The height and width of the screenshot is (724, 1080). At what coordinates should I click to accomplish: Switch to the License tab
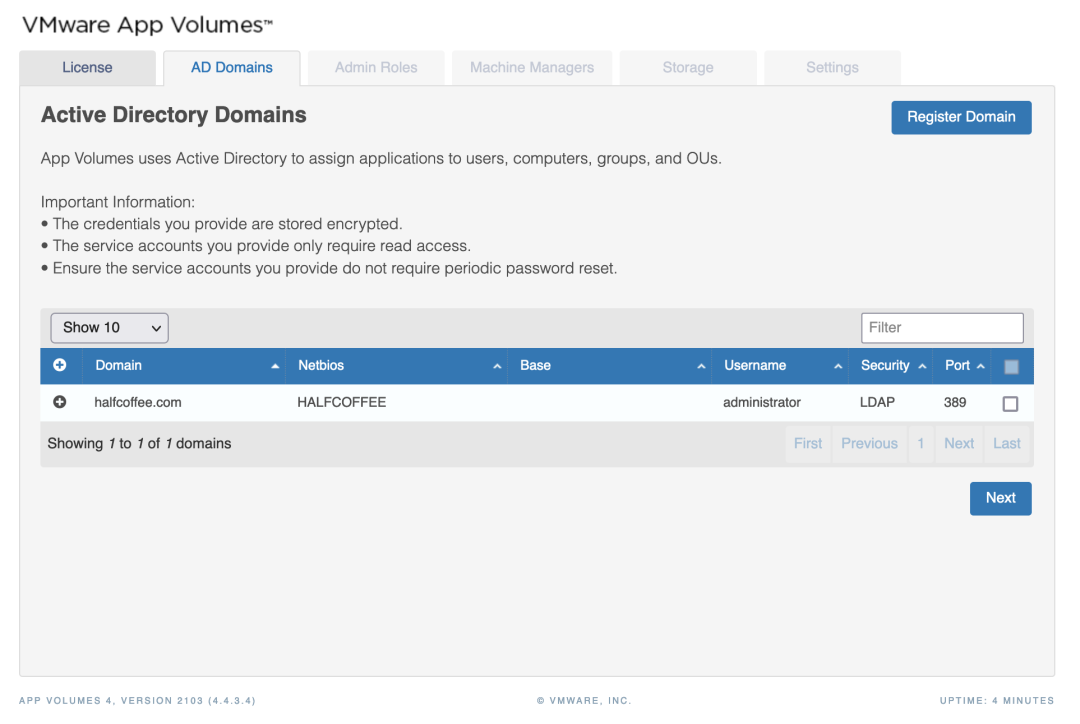click(x=87, y=68)
